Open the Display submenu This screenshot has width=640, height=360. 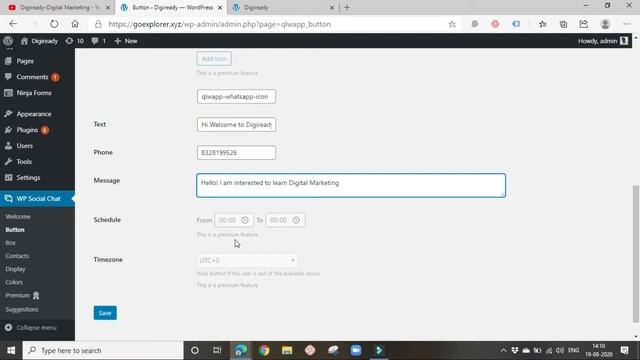[15, 269]
